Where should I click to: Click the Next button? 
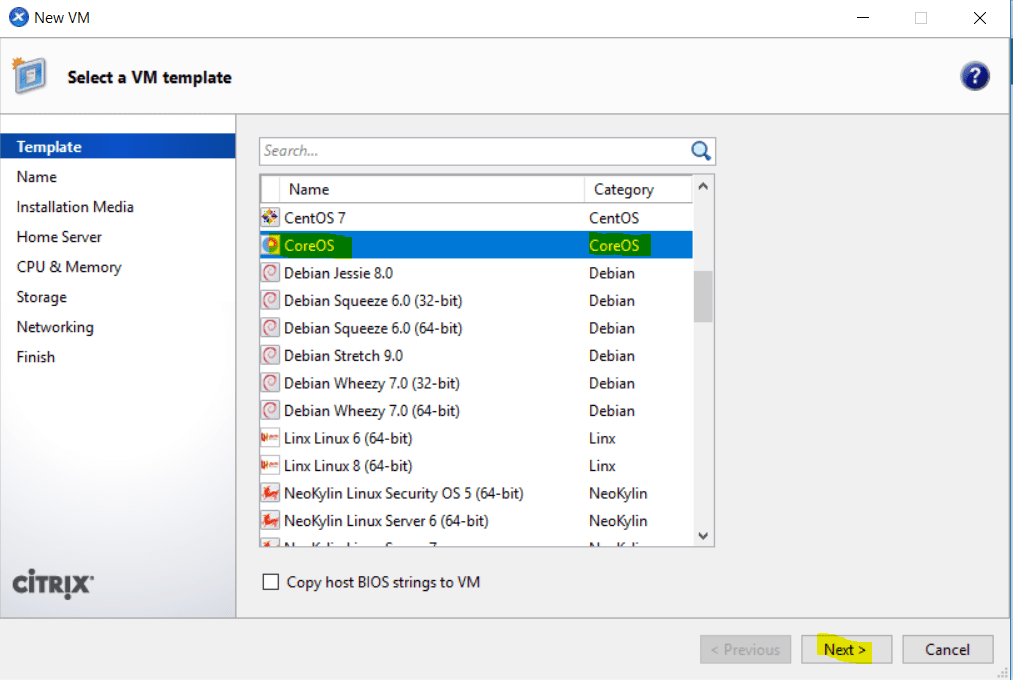pos(845,649)
